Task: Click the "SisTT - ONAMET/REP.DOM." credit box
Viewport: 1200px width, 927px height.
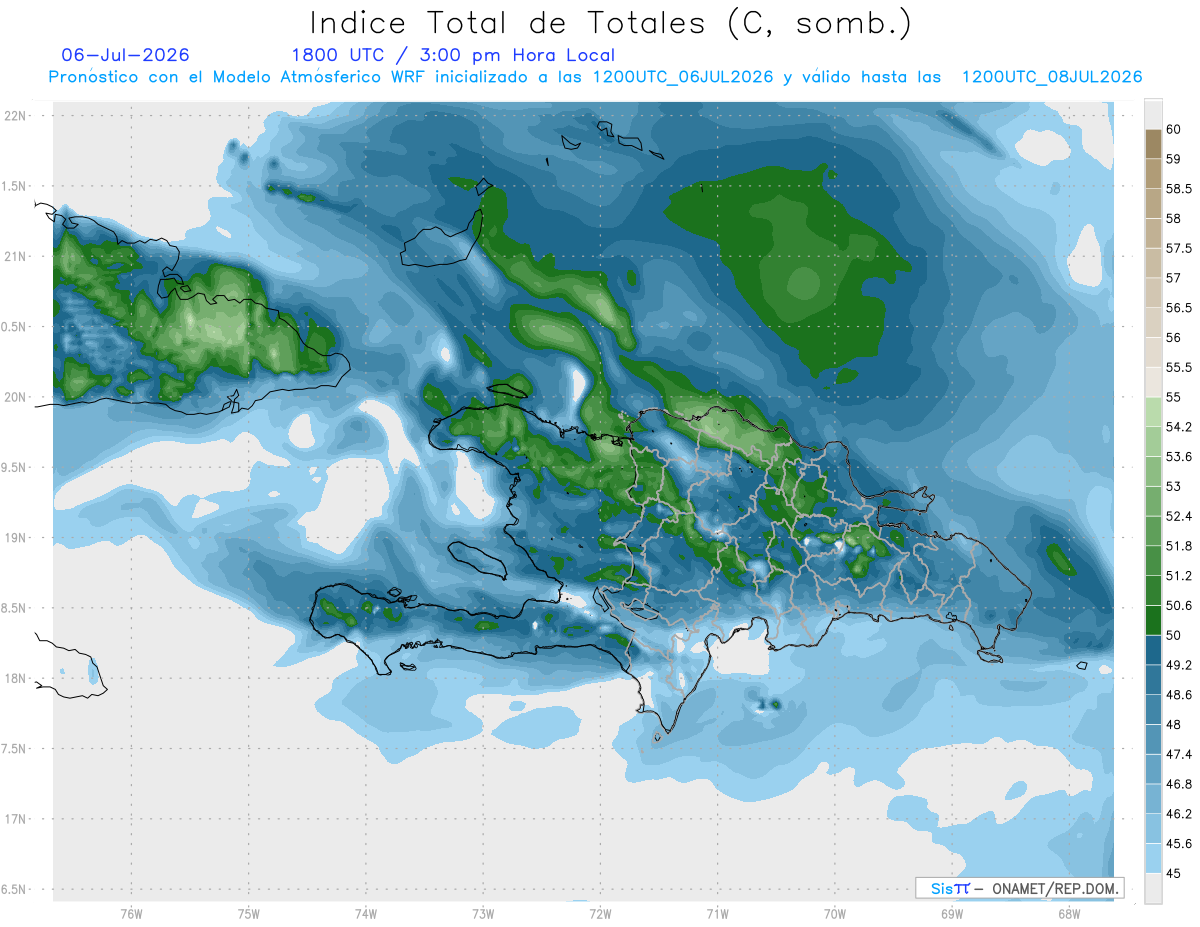Action: click(1019, 888)
